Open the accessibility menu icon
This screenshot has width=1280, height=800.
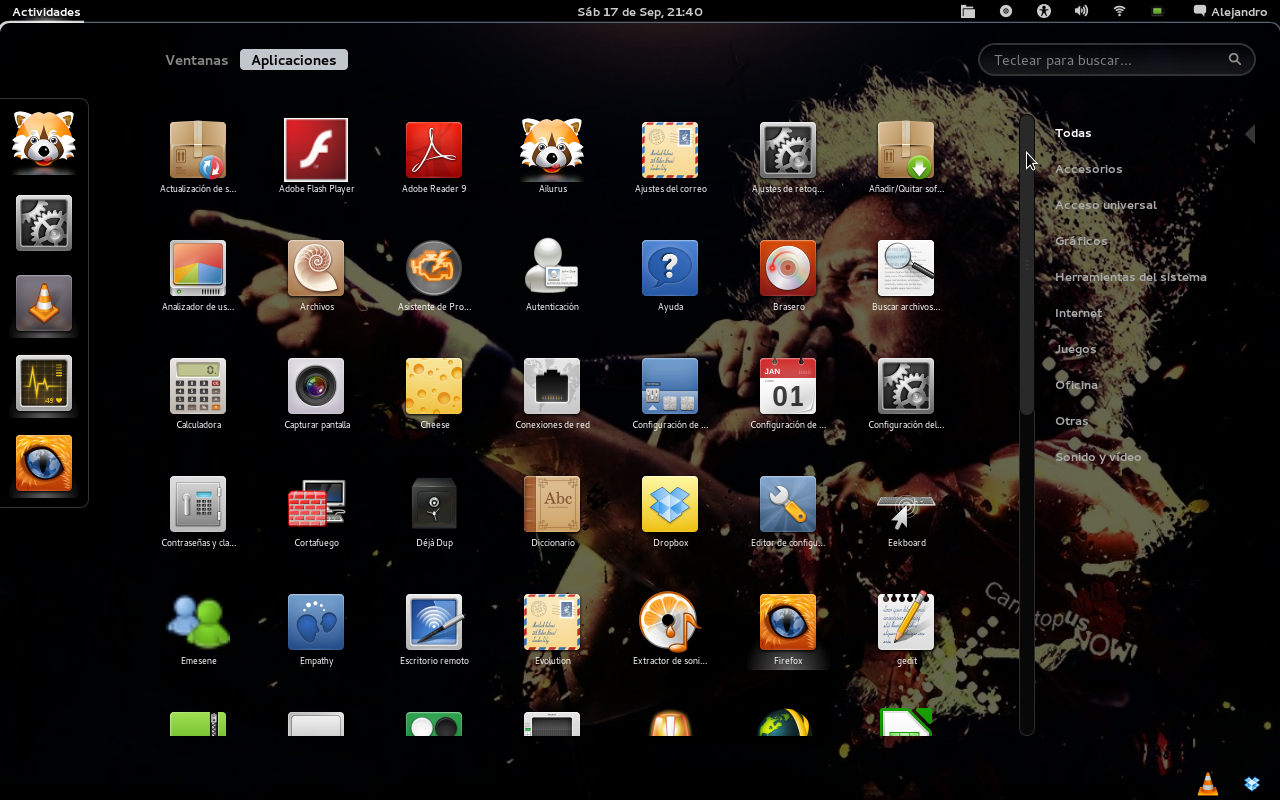tap(1044, 12)
